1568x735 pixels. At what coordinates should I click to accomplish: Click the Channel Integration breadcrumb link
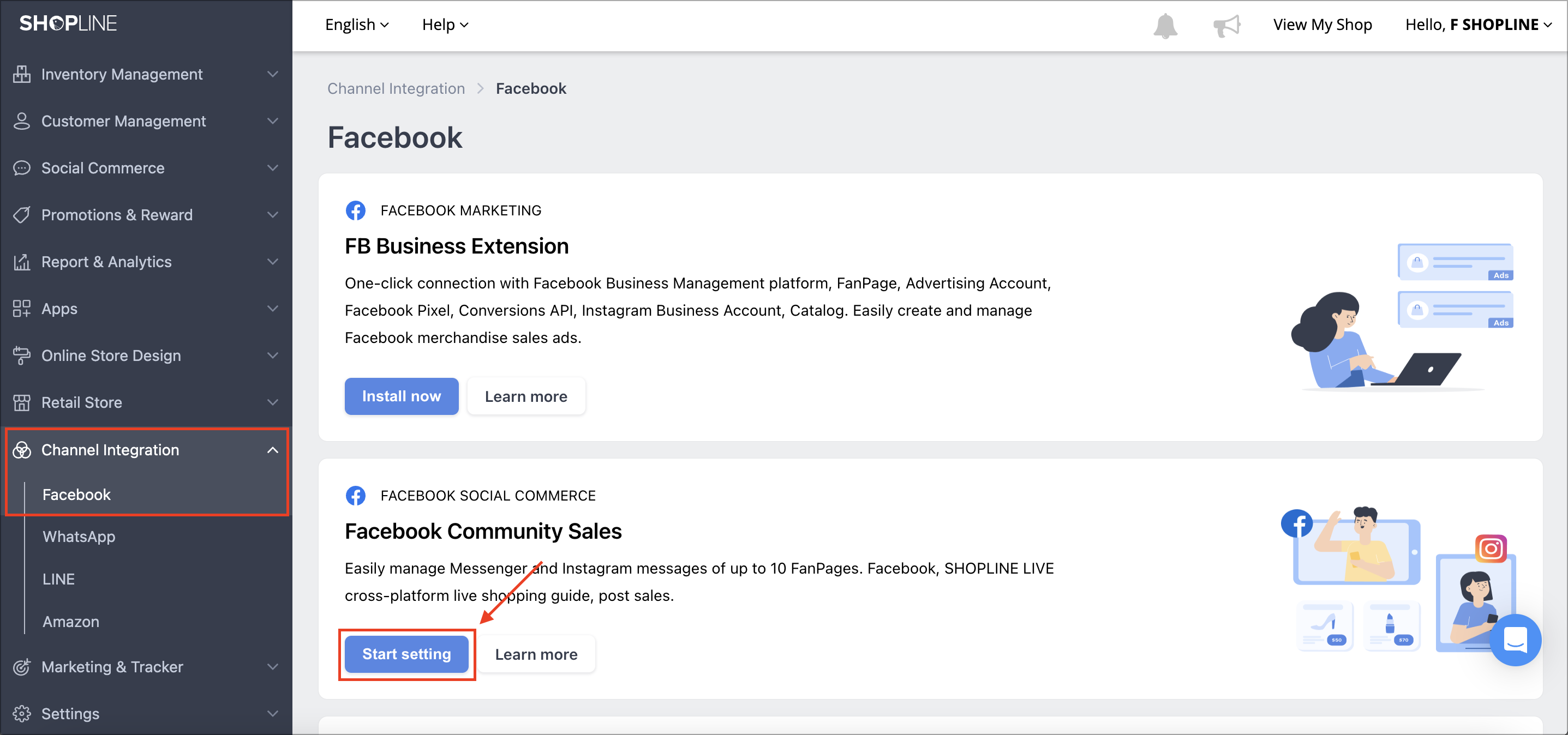click(396, 88)
